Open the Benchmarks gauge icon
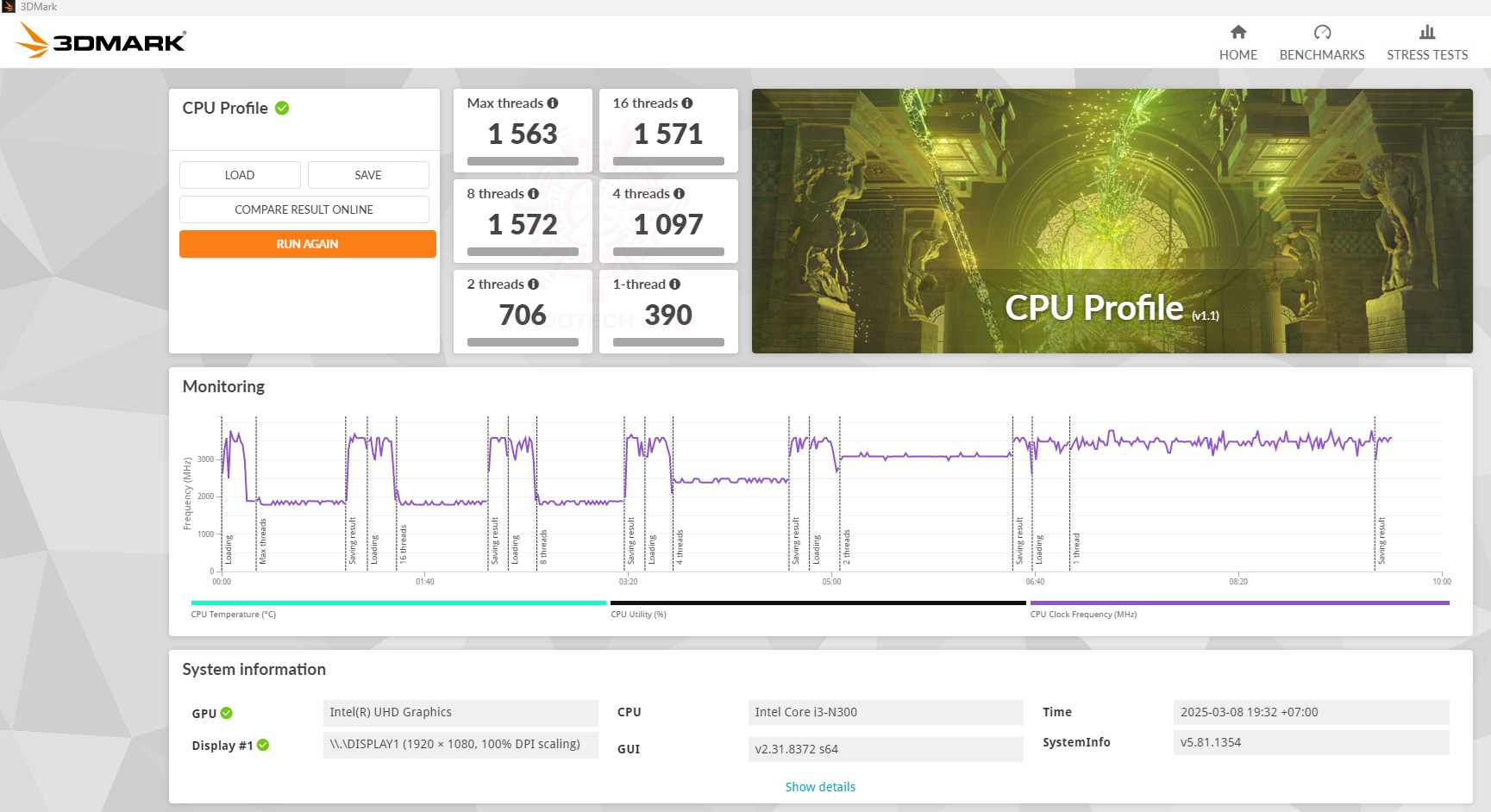Screen dimensions: 1491x812 click(x=1322, y=32)
